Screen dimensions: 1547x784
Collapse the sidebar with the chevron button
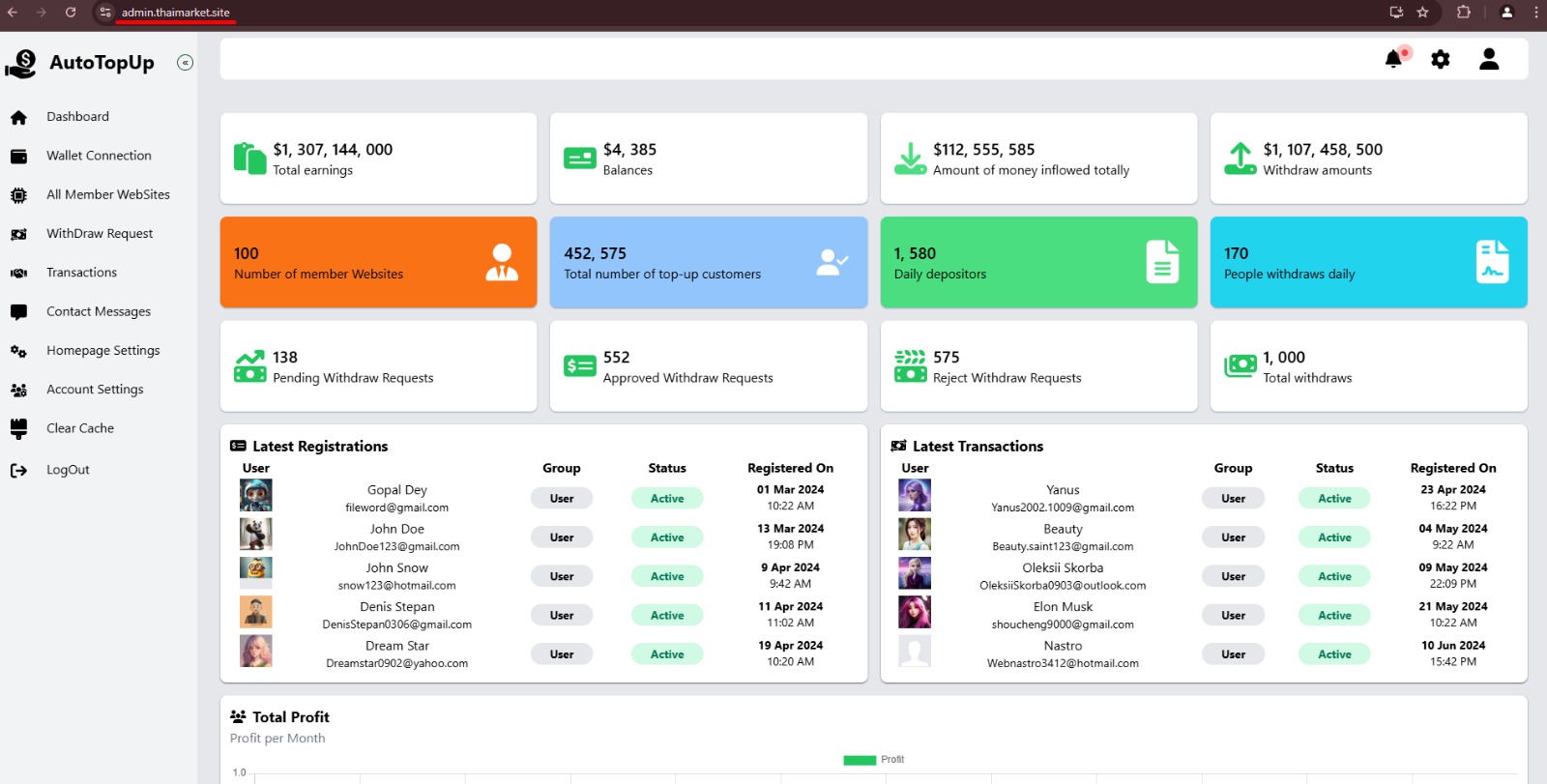point(185,63)
